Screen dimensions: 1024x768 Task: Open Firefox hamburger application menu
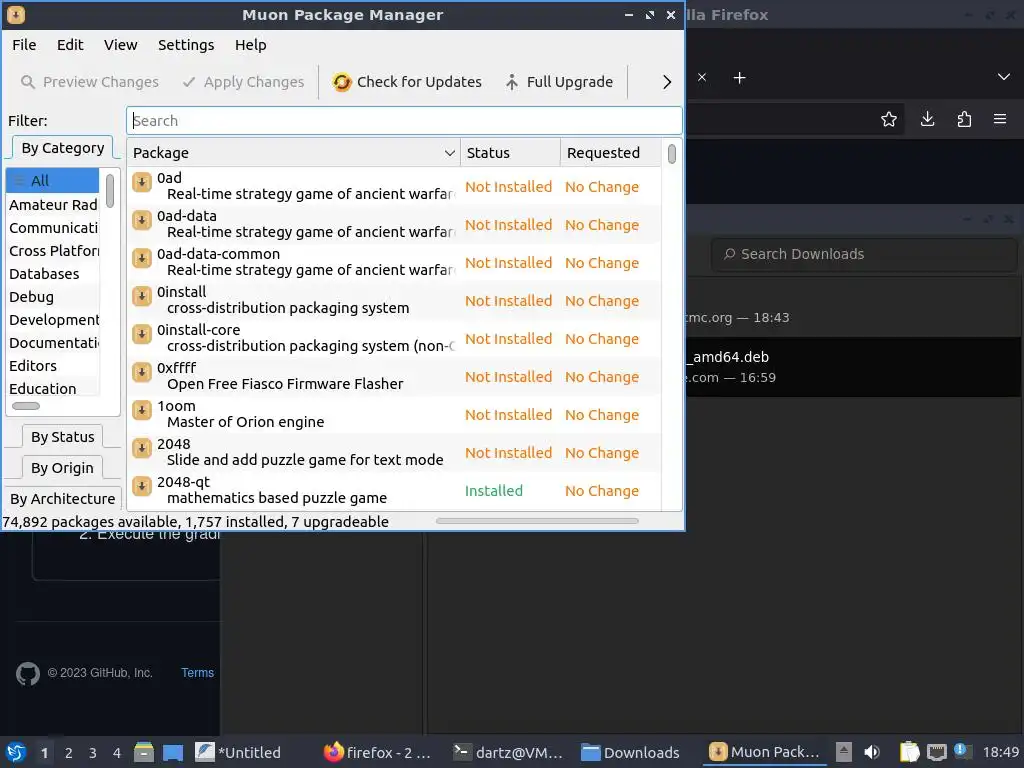point(1000,119)
